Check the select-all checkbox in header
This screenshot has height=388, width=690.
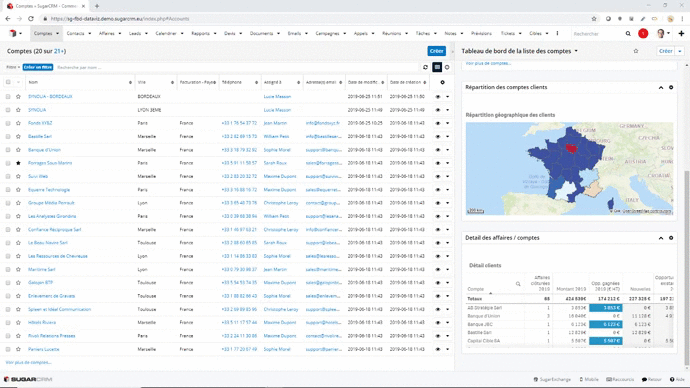[x=8, y=82]
